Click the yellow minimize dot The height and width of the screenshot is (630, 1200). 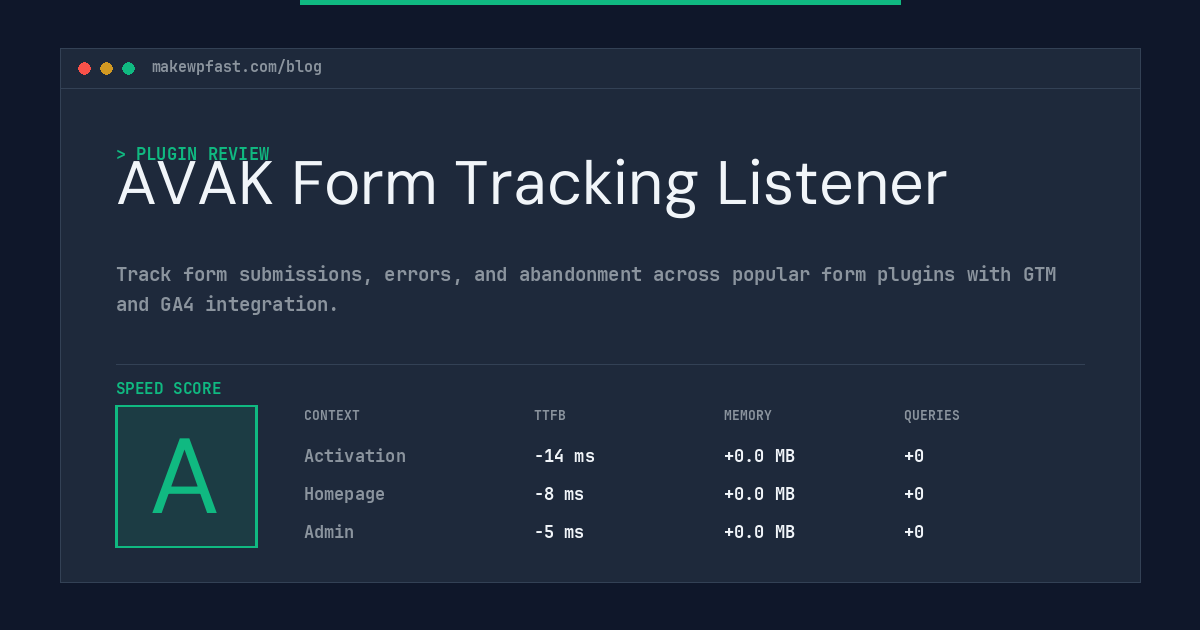[x=106, y=68]
